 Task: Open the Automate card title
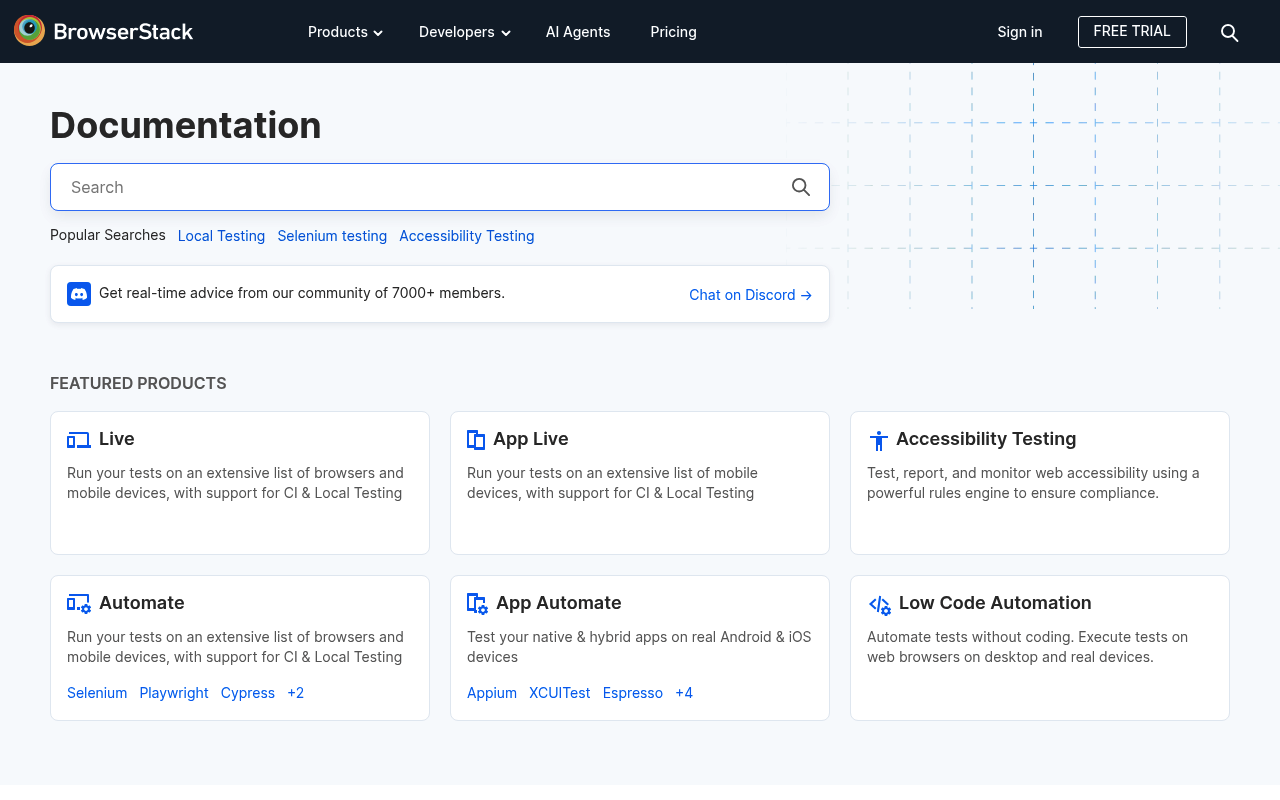click(142, 603)
